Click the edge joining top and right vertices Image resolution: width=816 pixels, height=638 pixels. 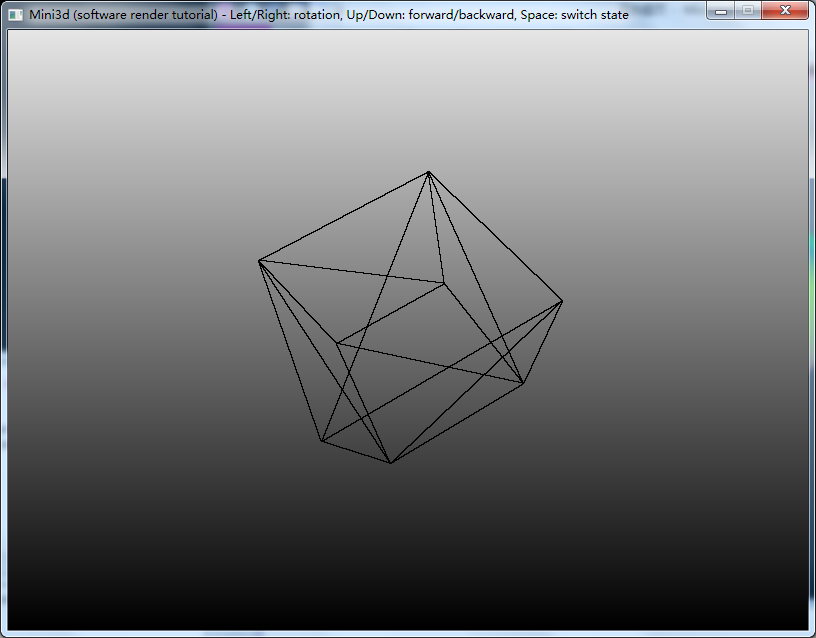click(495, 236)
